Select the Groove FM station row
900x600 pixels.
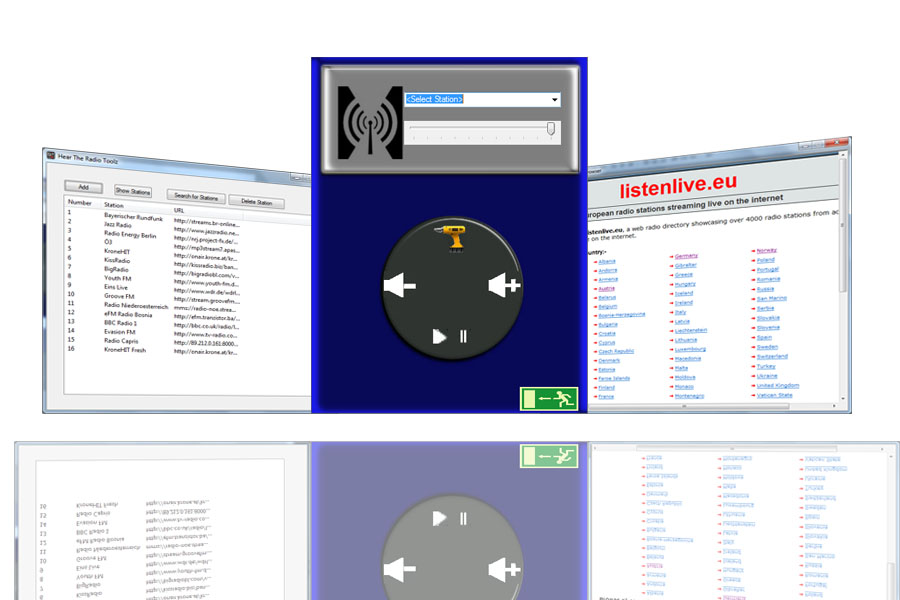coord(153,296)
